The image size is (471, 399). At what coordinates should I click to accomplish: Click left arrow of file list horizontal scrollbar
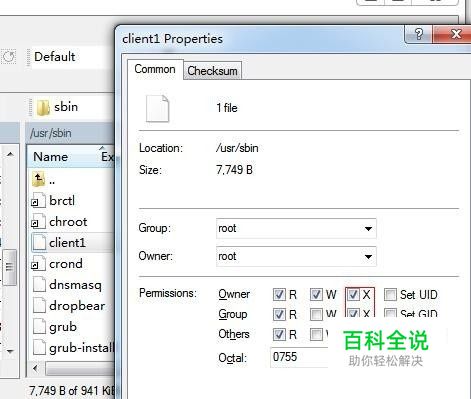coord(36,369)
